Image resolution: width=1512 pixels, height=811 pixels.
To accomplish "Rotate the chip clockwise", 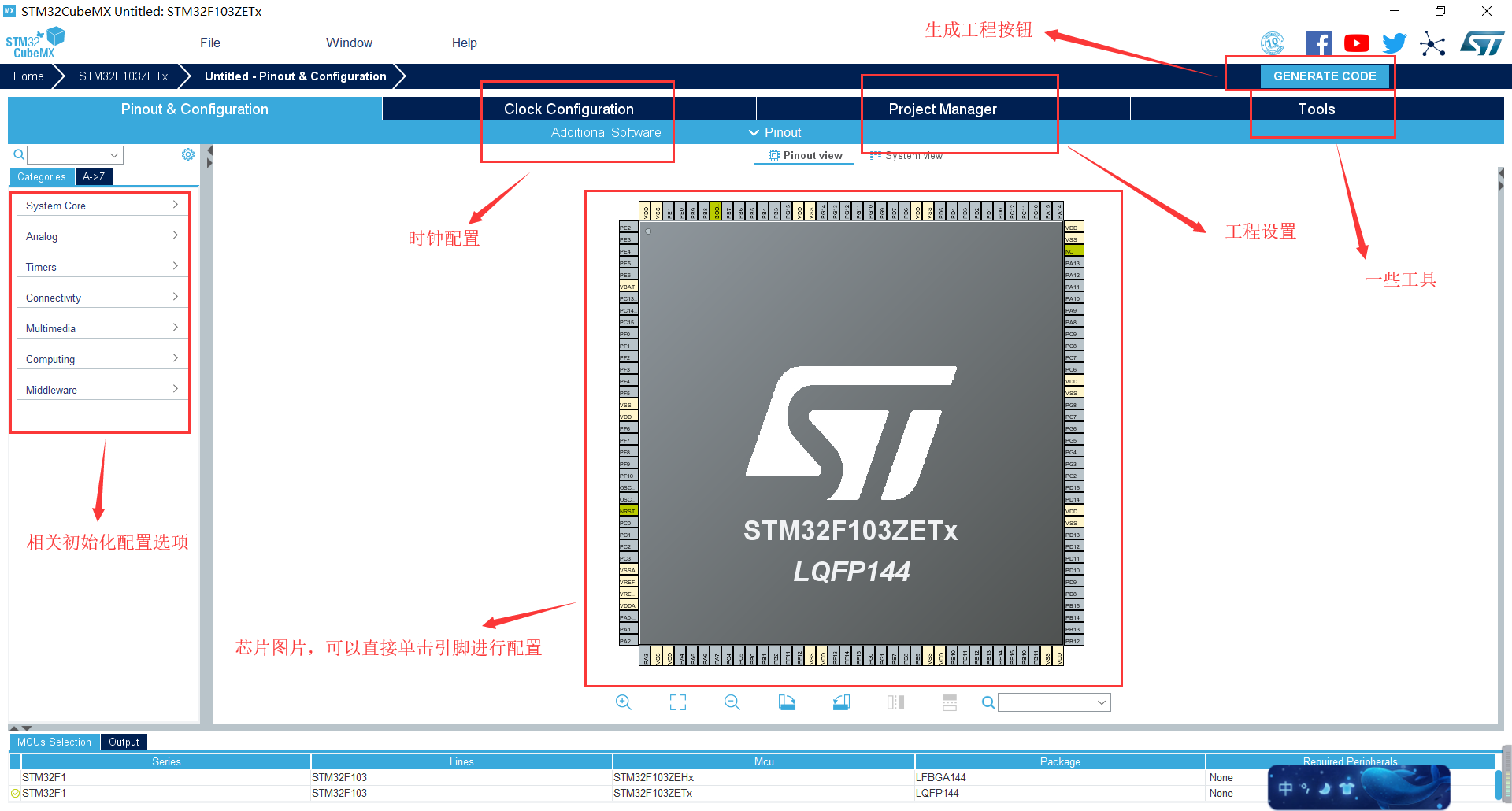I will click(x=787, y=702).
